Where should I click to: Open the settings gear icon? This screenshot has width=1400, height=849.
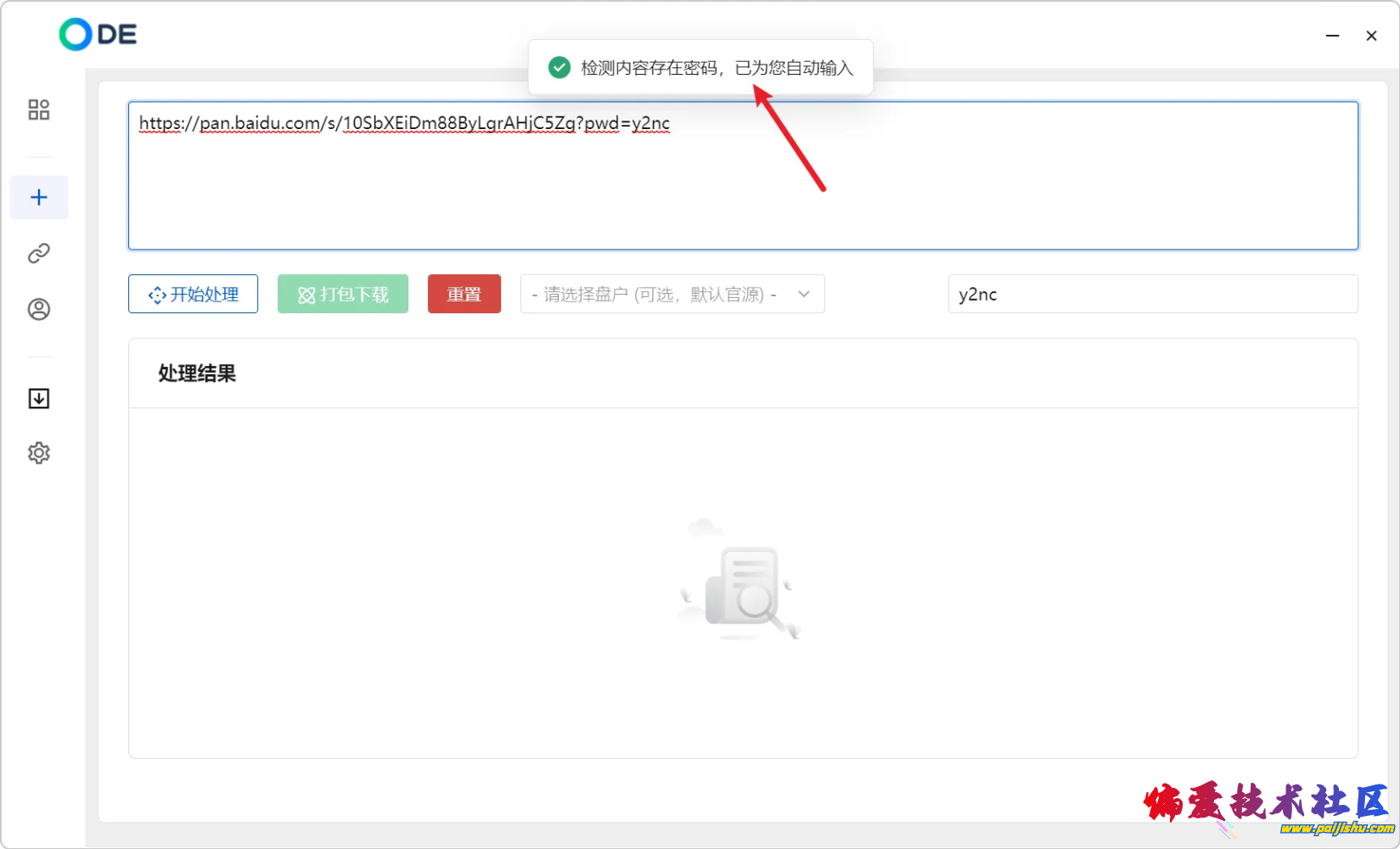click(39, 453)
